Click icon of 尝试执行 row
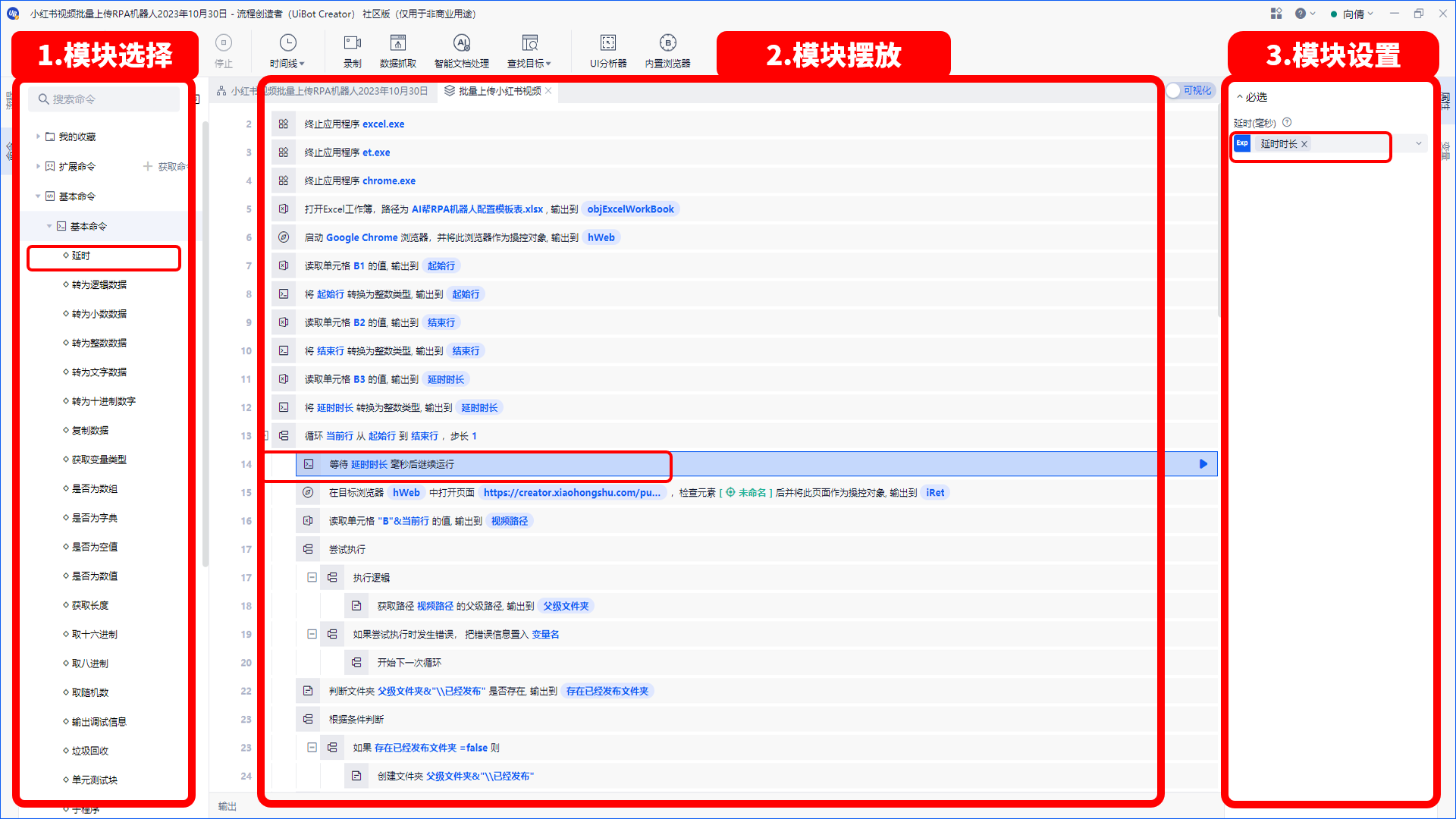1456x819 pixels. 308,549
